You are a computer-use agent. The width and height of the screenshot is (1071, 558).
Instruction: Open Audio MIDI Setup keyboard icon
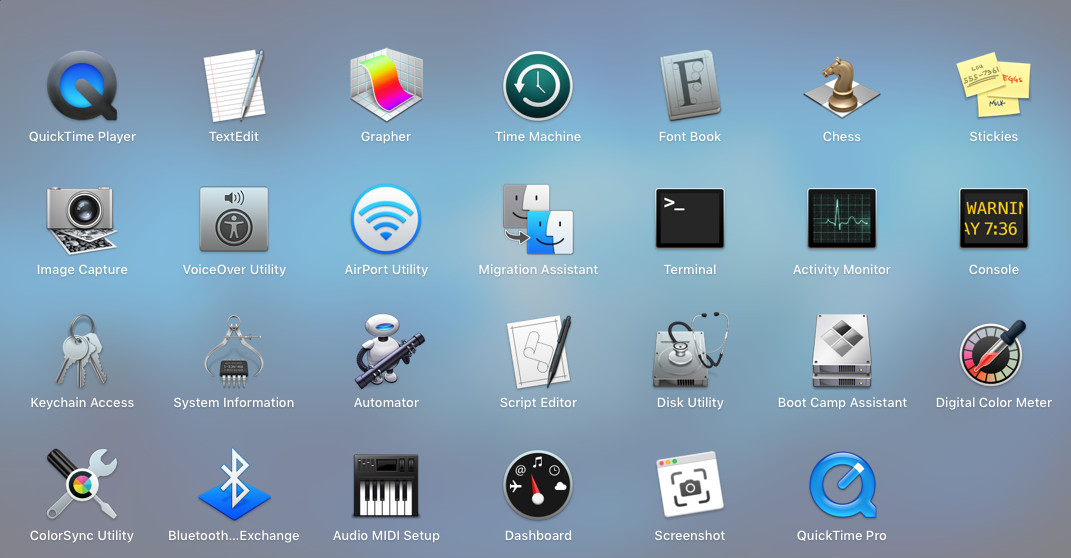click(386, 485)
